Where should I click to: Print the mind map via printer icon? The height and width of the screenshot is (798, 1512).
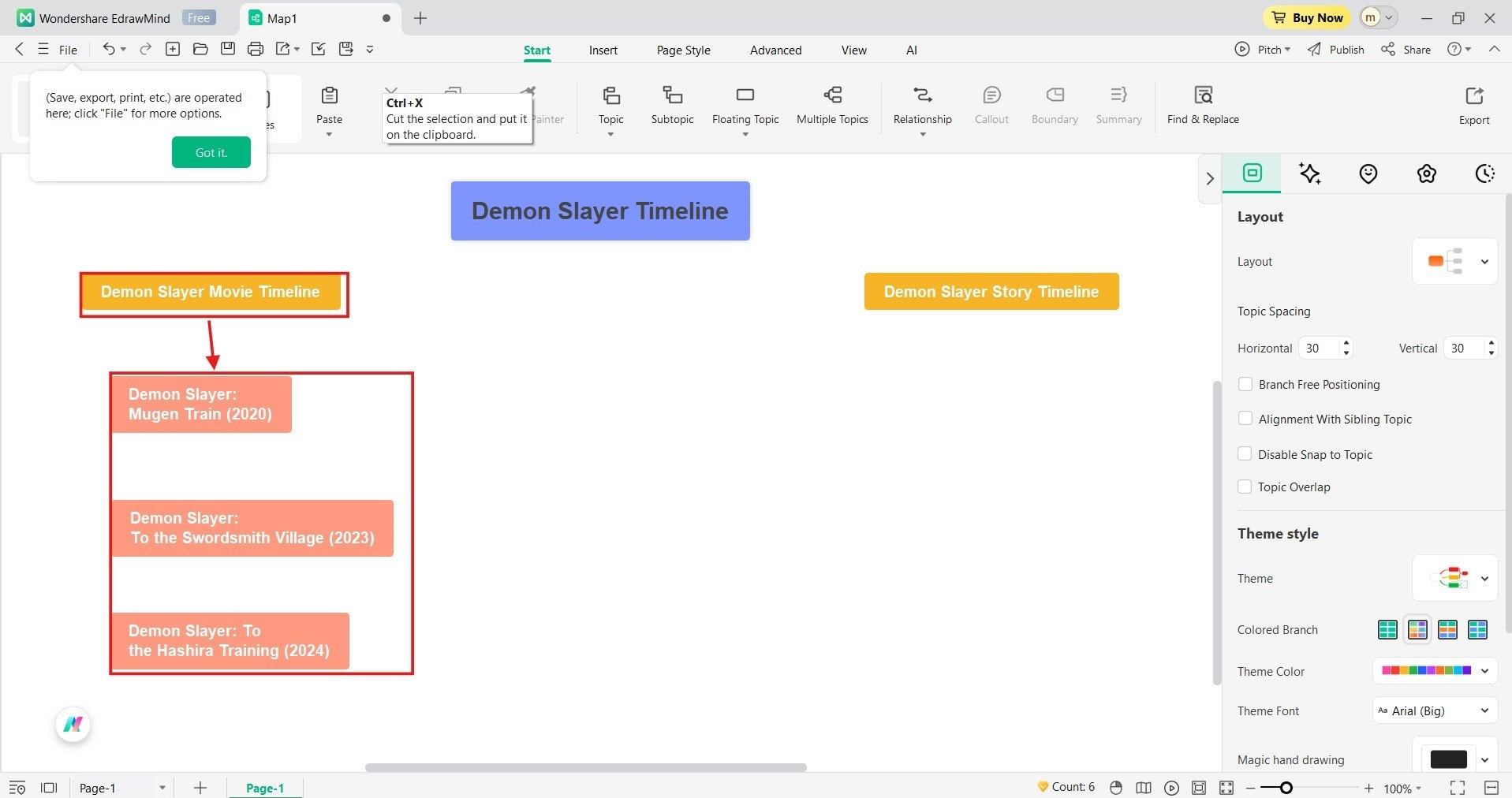(256, 49)
